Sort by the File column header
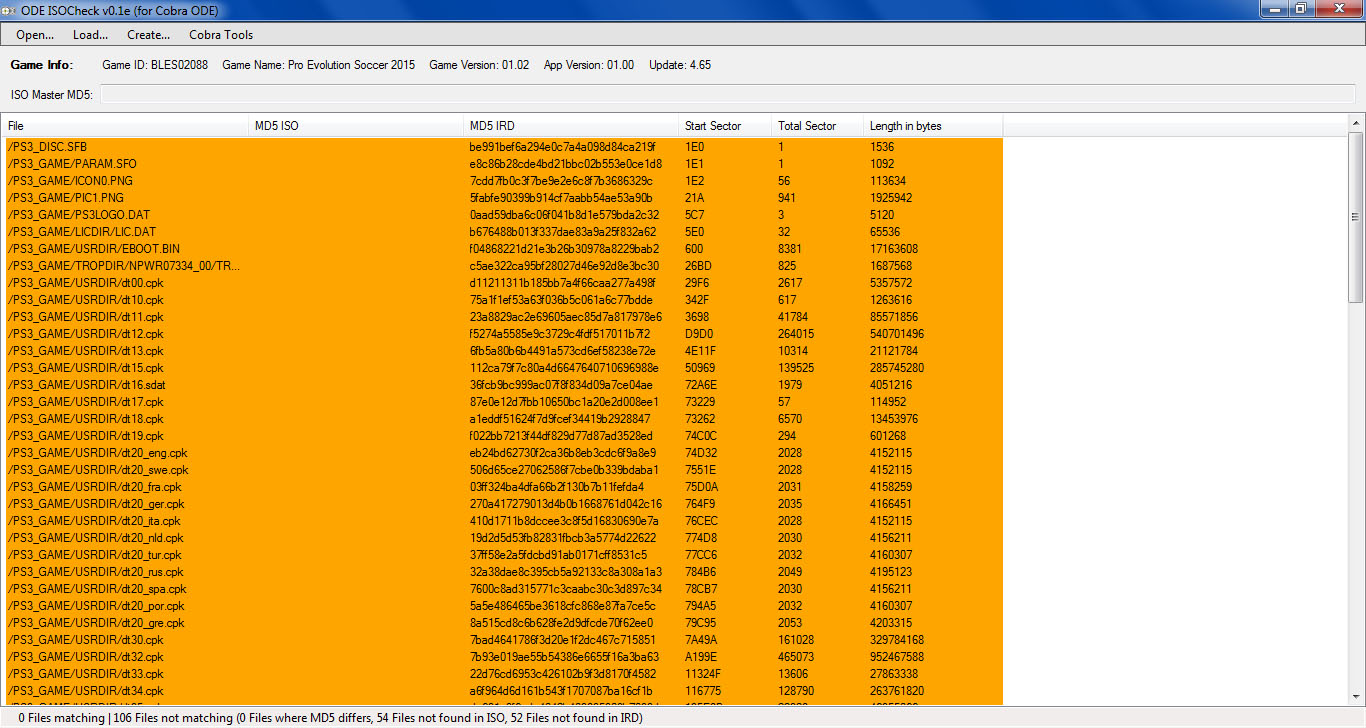This screenshot has width=1366, height=728. click(x=125, y=126)
